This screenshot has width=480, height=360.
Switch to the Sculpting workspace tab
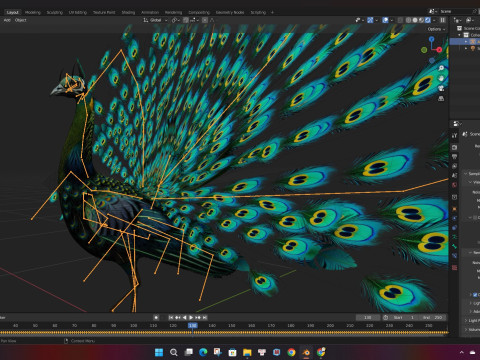click(x=55, y=12)
